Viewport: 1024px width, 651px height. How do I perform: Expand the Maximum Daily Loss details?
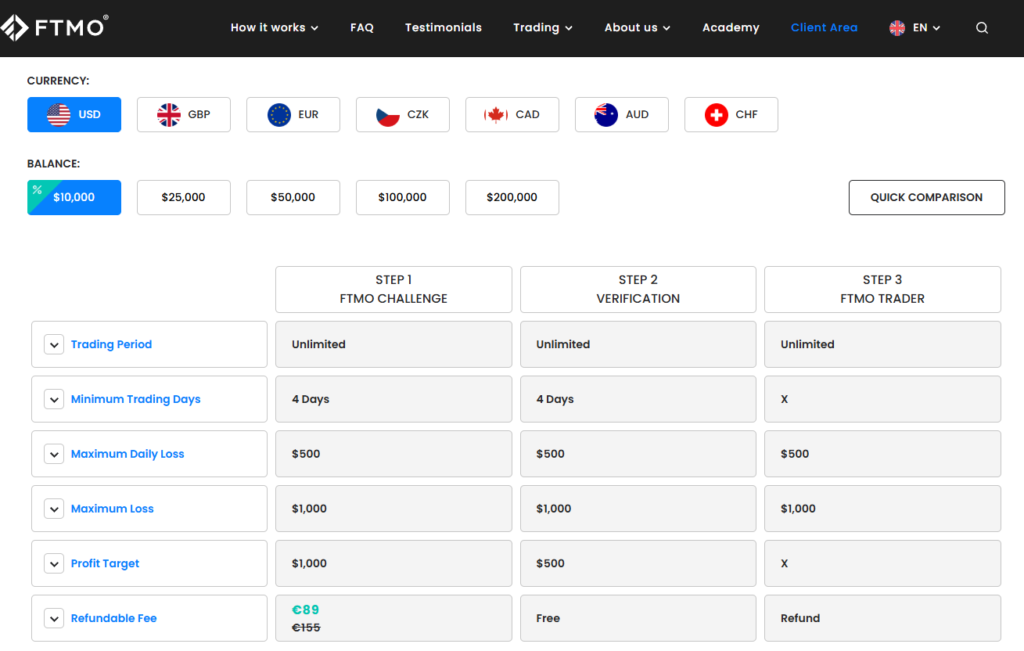coord(54,454)
